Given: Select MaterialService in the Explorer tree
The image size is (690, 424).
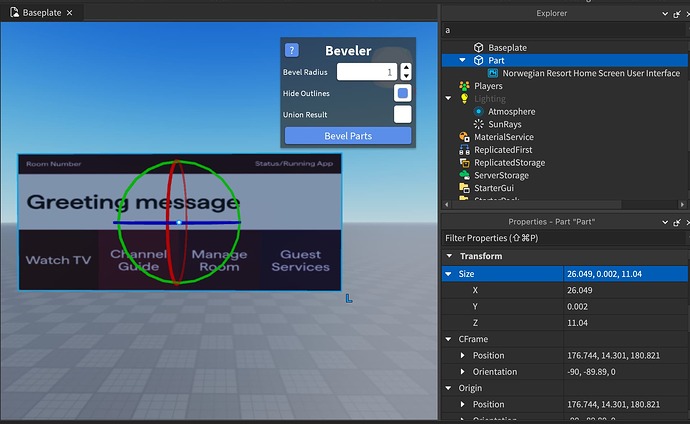Looking at the screenshot, I should tap(504, 137).
